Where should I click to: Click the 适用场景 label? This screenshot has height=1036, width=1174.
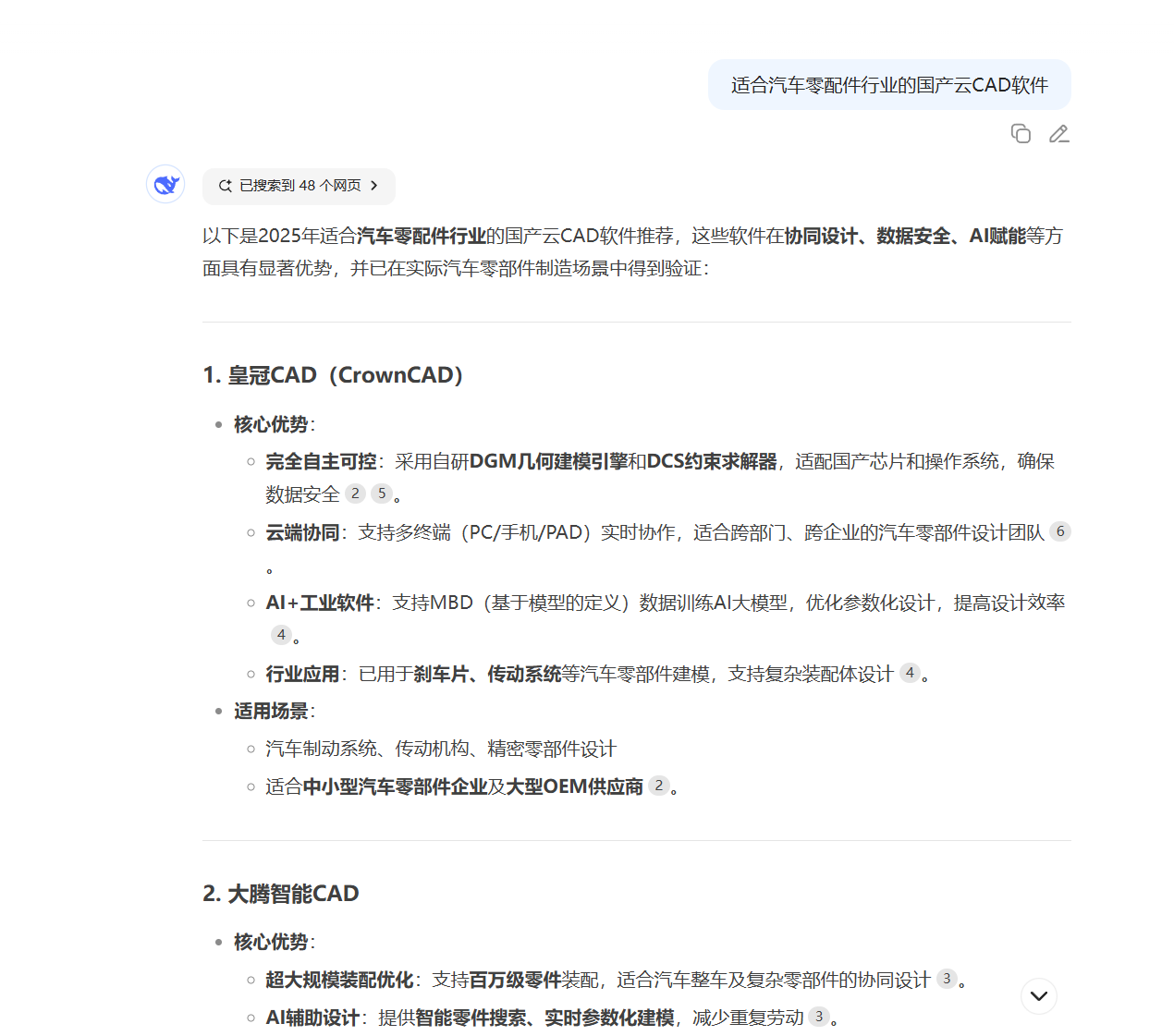271,711
